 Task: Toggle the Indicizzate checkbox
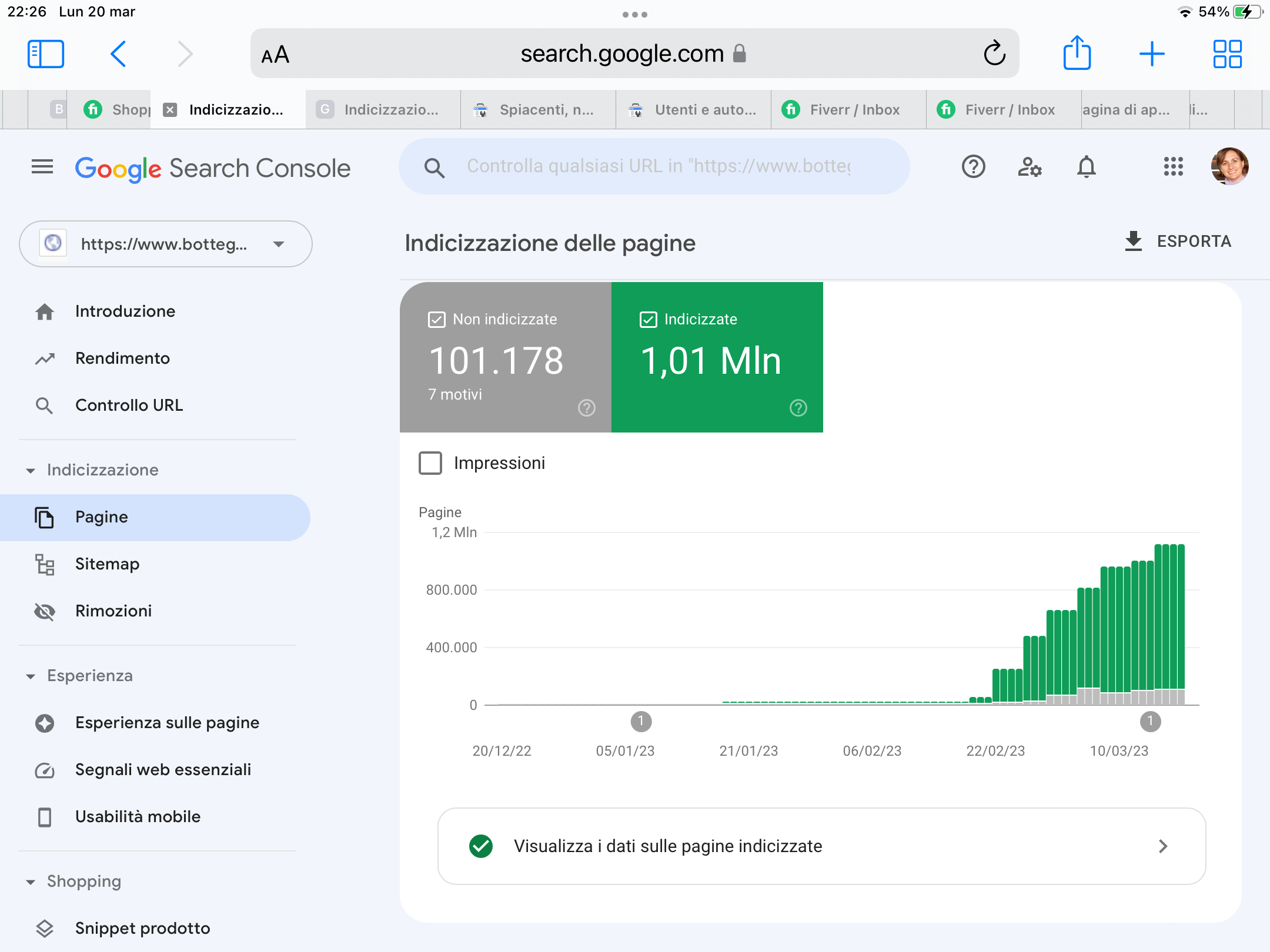(648, 320)
